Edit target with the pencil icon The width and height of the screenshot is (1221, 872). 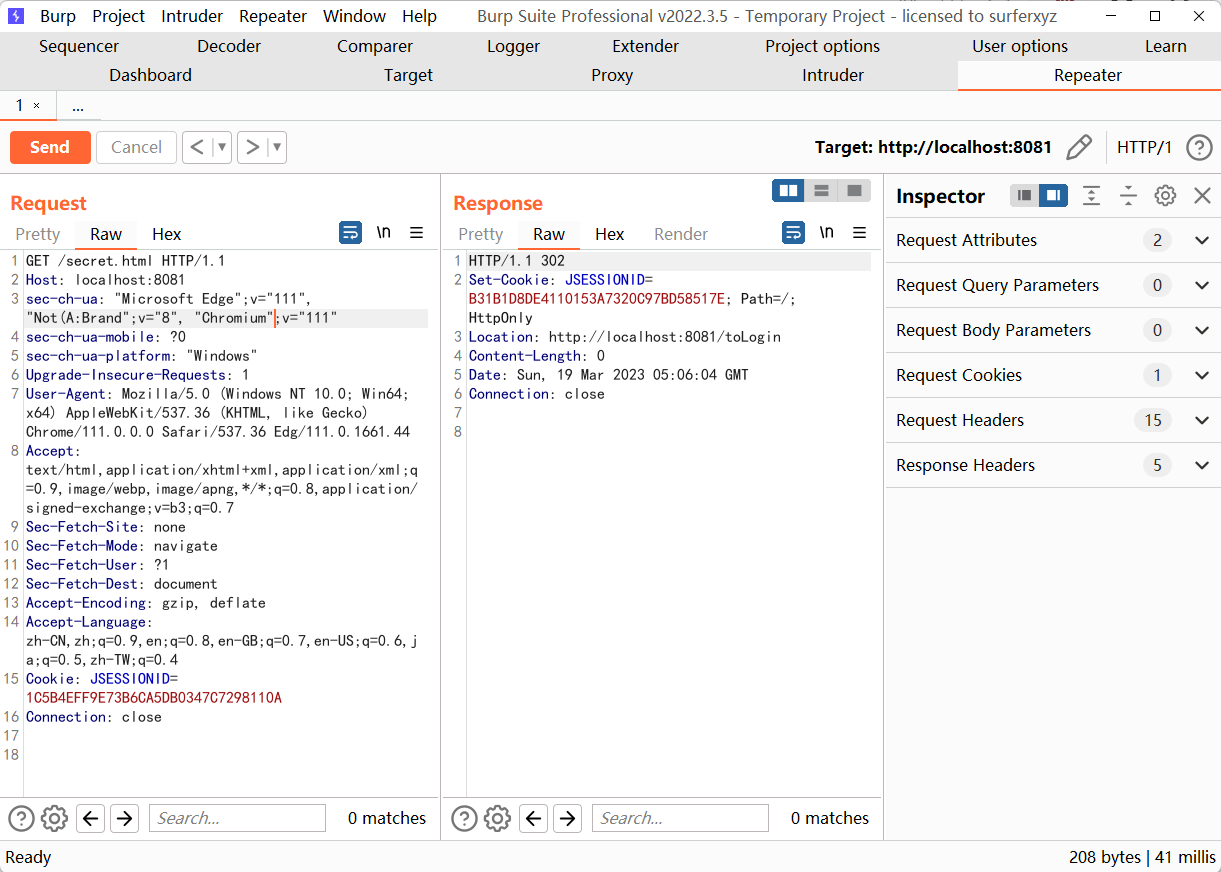click(1079, 147)
